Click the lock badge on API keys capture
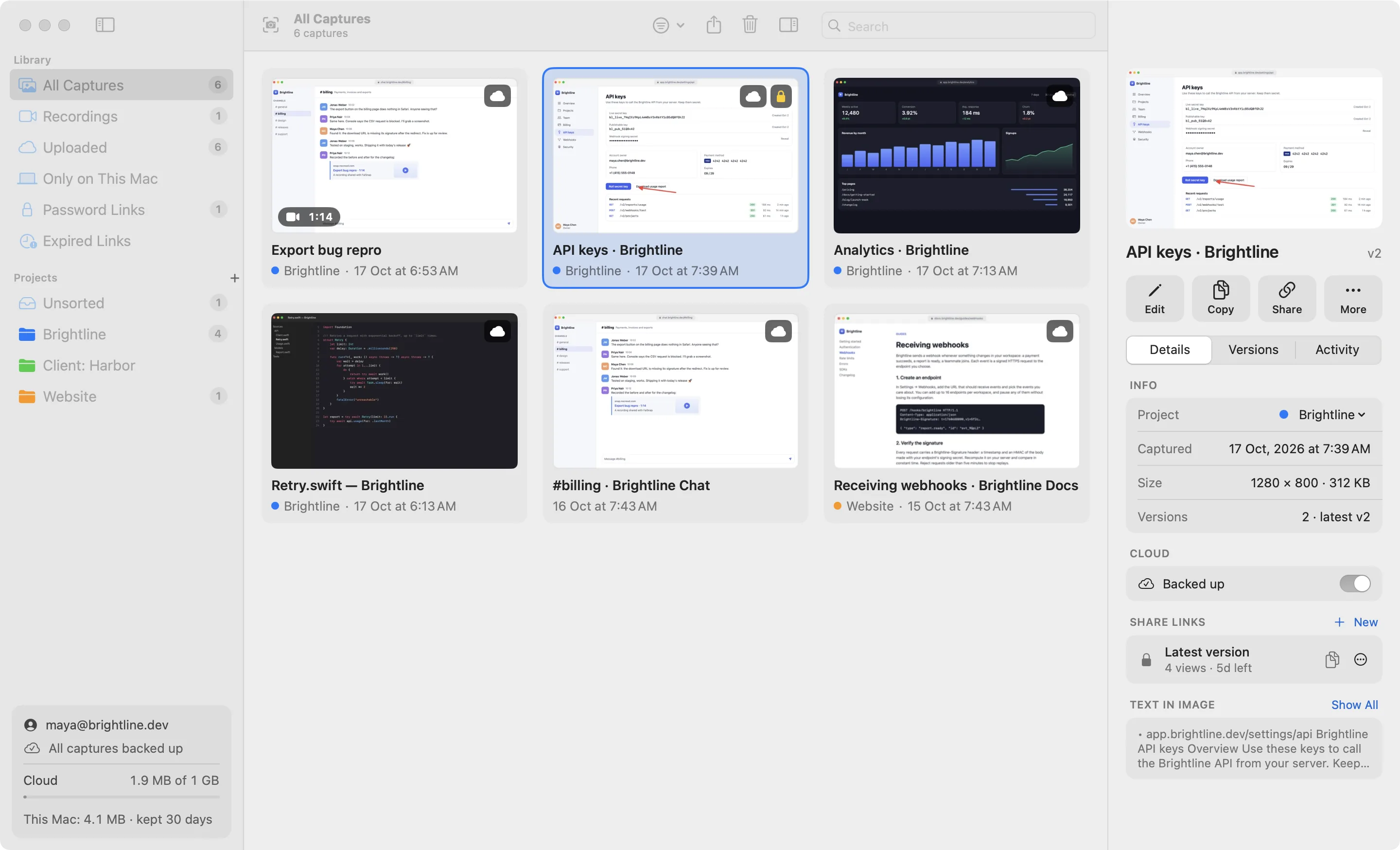The width and height of the screenshot is (1400, 850). 781,97
